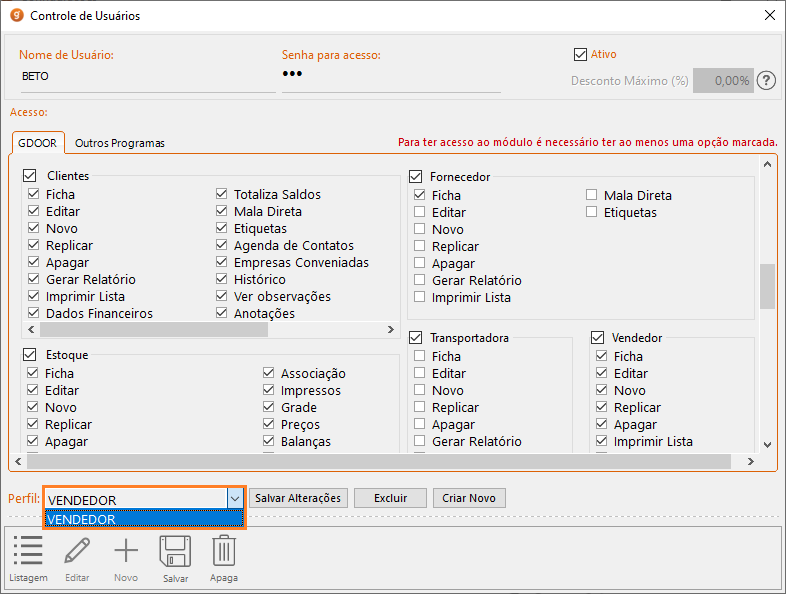Click the access panel bottom scroll left arrow
Viewport: 786px width, 594px height.
[x=19, y=461]
